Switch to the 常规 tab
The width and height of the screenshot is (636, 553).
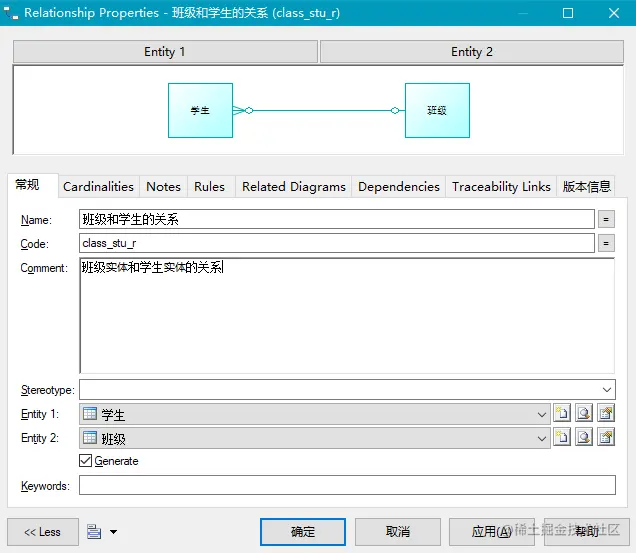(x=32, y=185)
